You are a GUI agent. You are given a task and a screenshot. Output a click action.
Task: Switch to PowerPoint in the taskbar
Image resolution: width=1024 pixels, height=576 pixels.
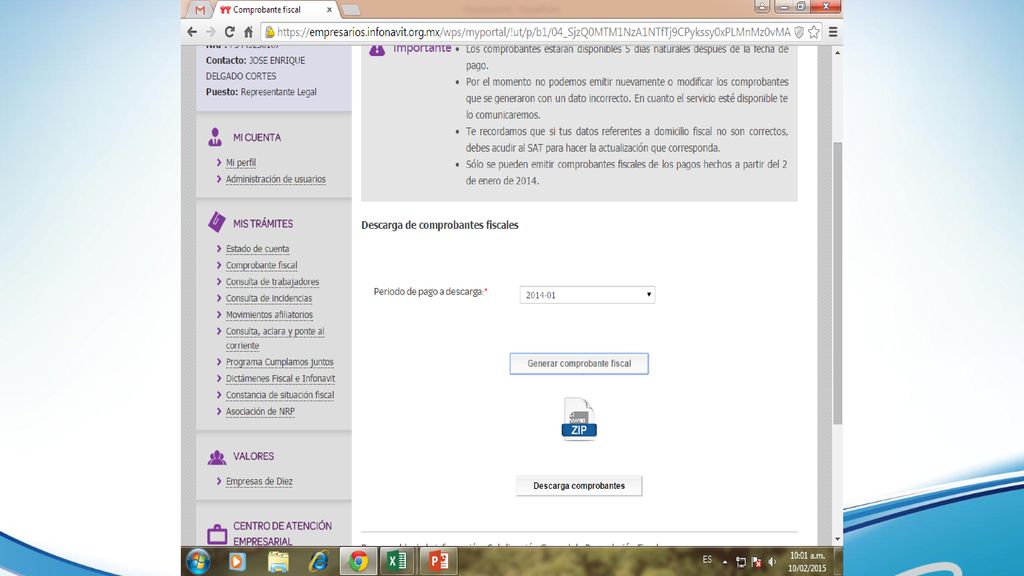(438, 562)
